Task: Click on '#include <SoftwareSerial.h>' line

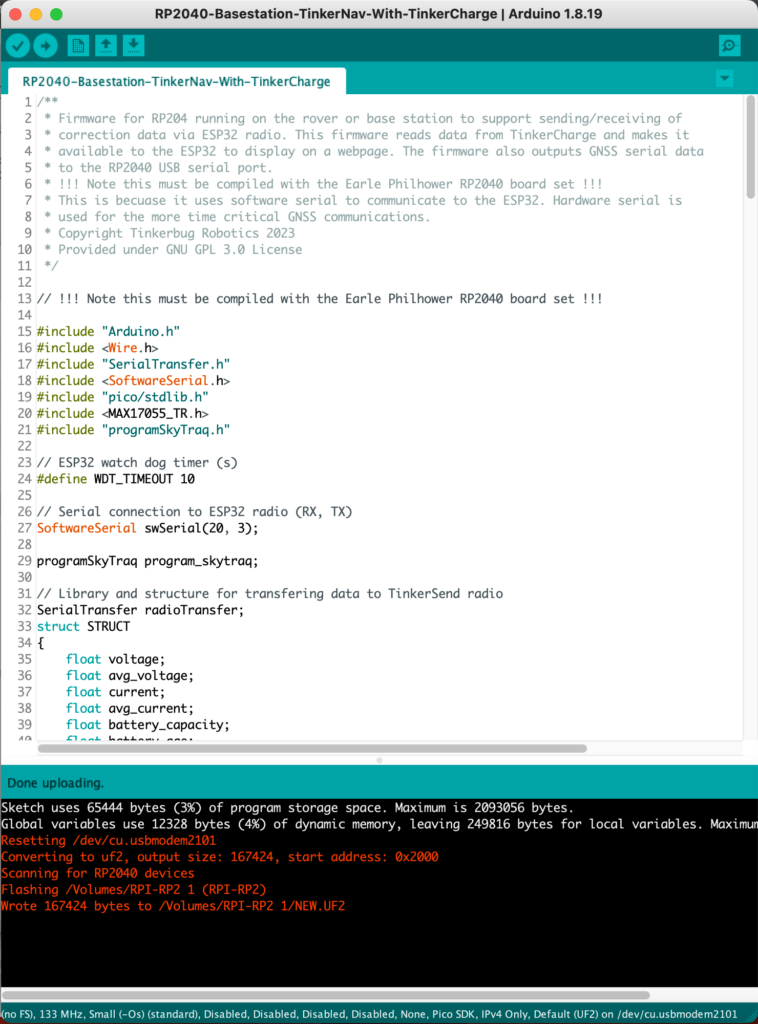Action: point(133,380)
